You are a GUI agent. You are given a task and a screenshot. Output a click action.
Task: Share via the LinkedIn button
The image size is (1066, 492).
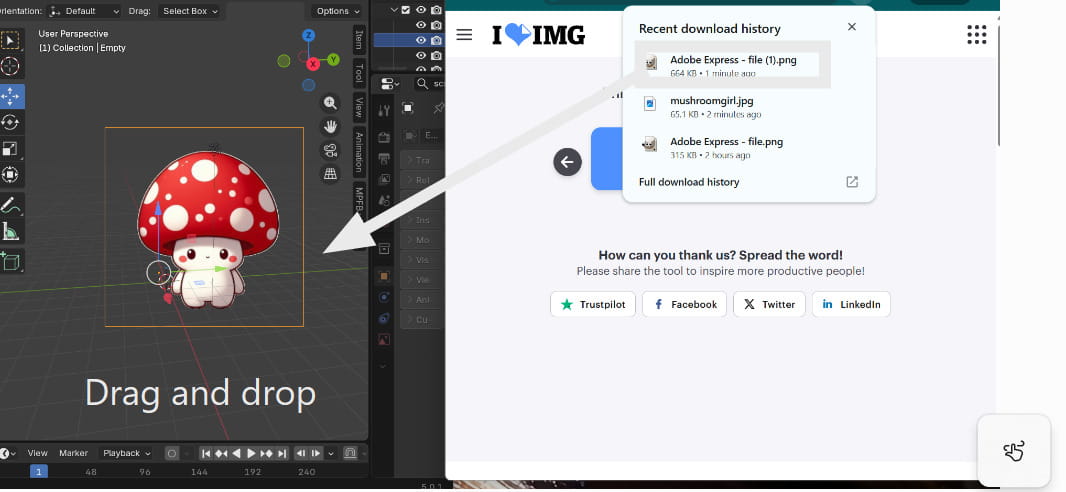(x=851, y=304)
